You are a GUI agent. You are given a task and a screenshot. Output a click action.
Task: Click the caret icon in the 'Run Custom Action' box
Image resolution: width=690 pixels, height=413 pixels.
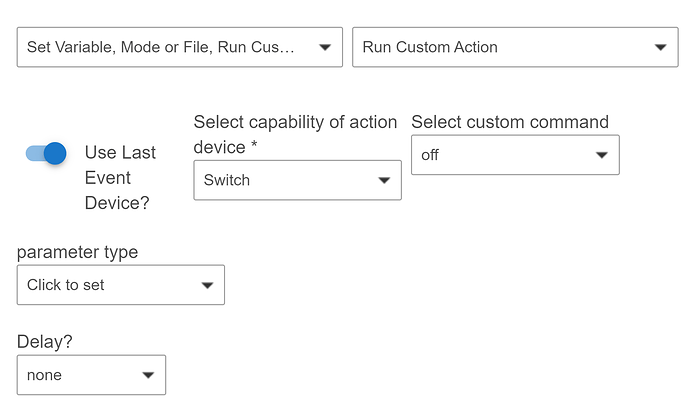pyautogui.click(x=660, y=48)
